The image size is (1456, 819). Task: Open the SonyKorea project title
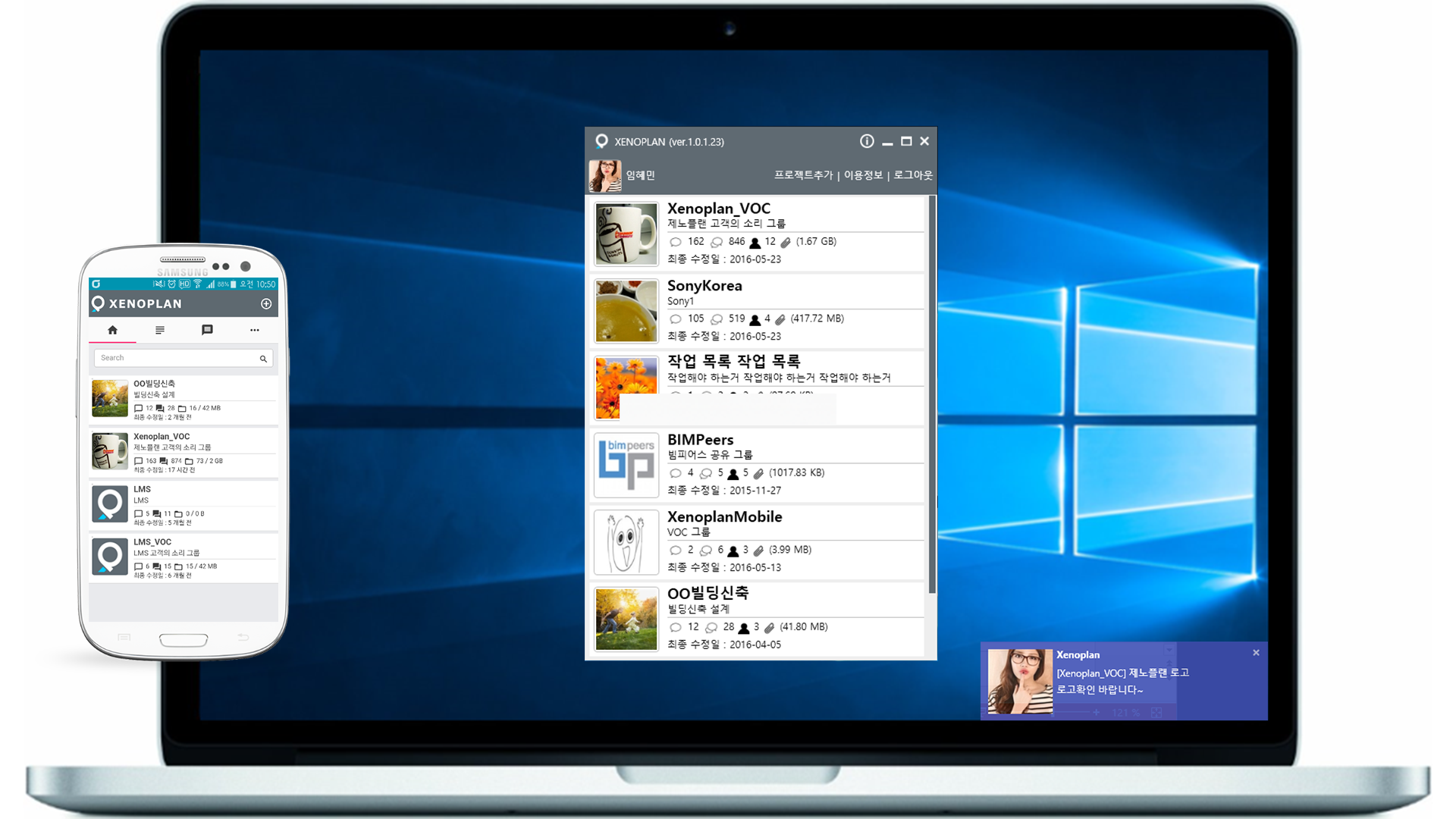point(704,286)
